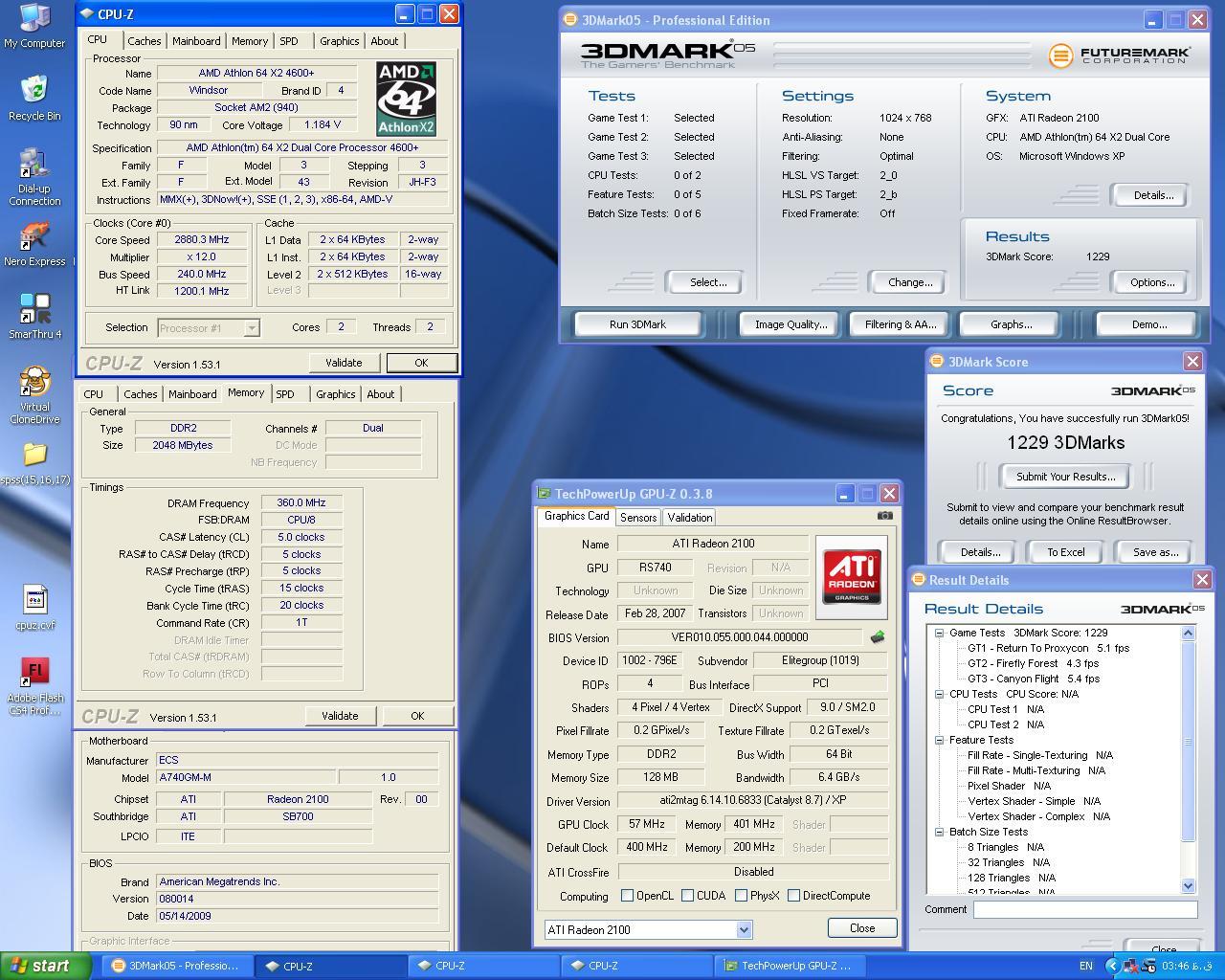Click the GPU-Z title bar icon
Image resolution: width=1225 pixels, height=980 pixels.
pos(545,494)
